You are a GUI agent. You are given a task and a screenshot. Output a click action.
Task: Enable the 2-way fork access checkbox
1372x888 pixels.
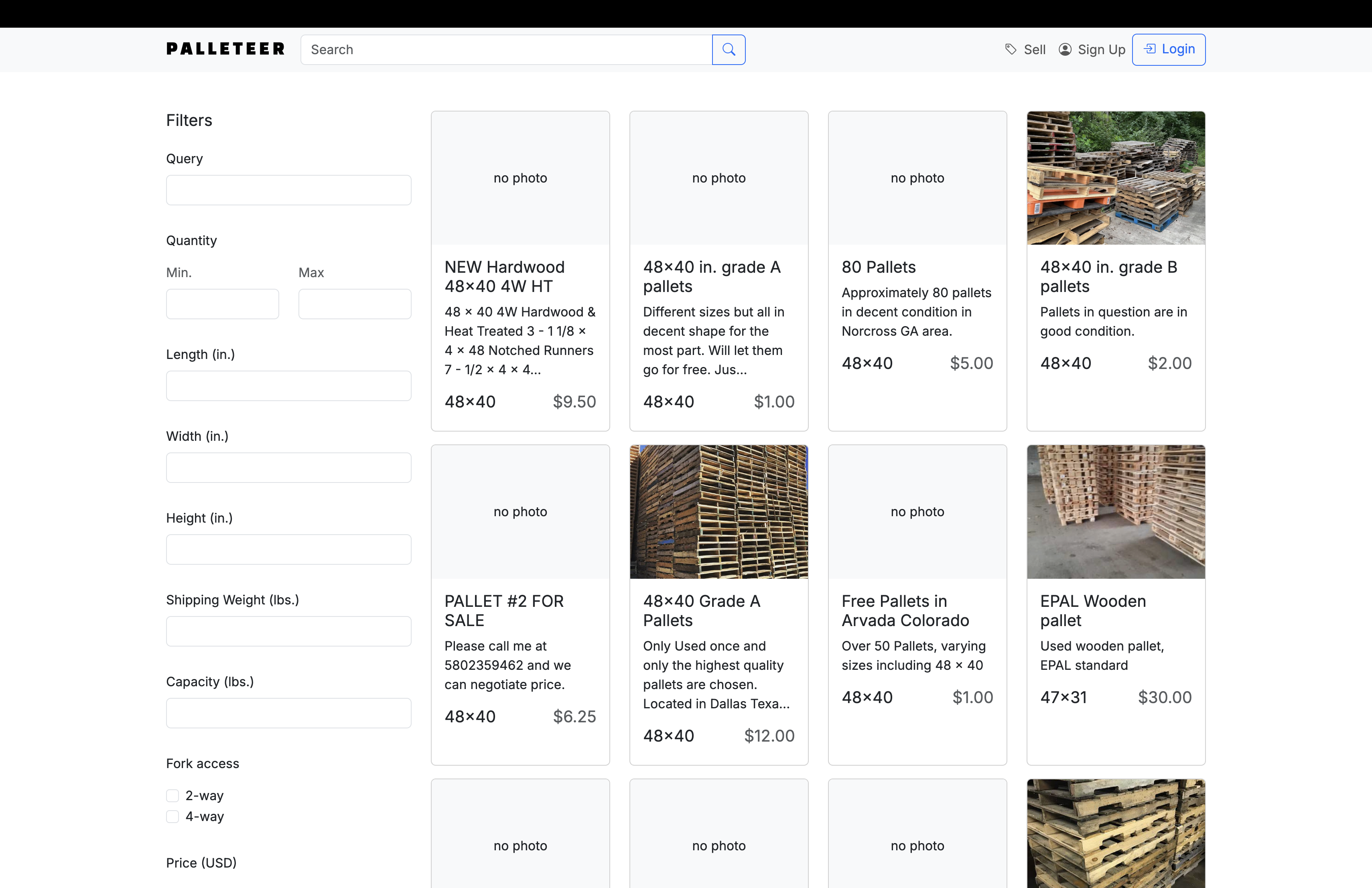click(x=173, y=796)
